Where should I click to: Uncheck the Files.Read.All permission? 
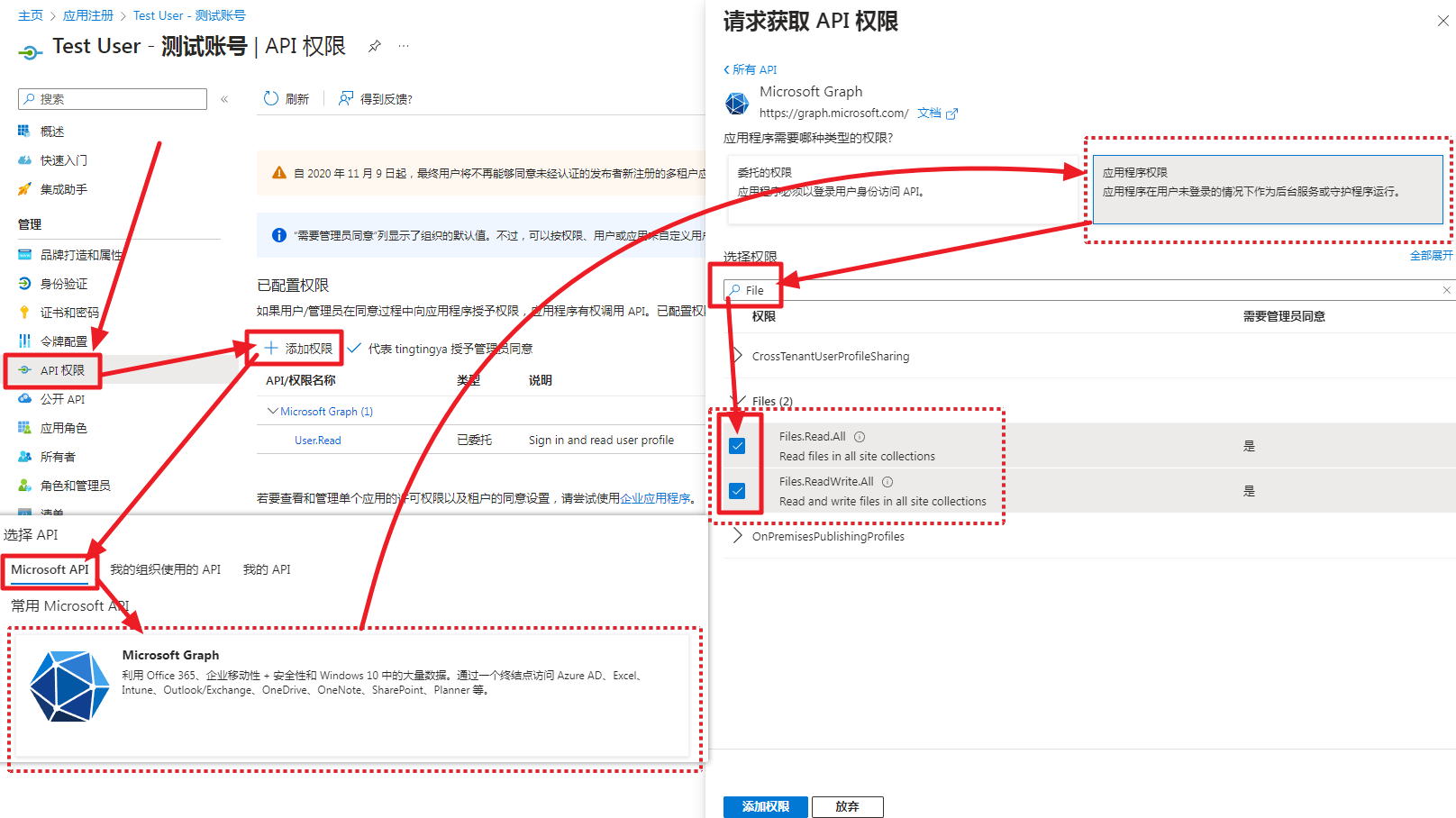point(738,445)
